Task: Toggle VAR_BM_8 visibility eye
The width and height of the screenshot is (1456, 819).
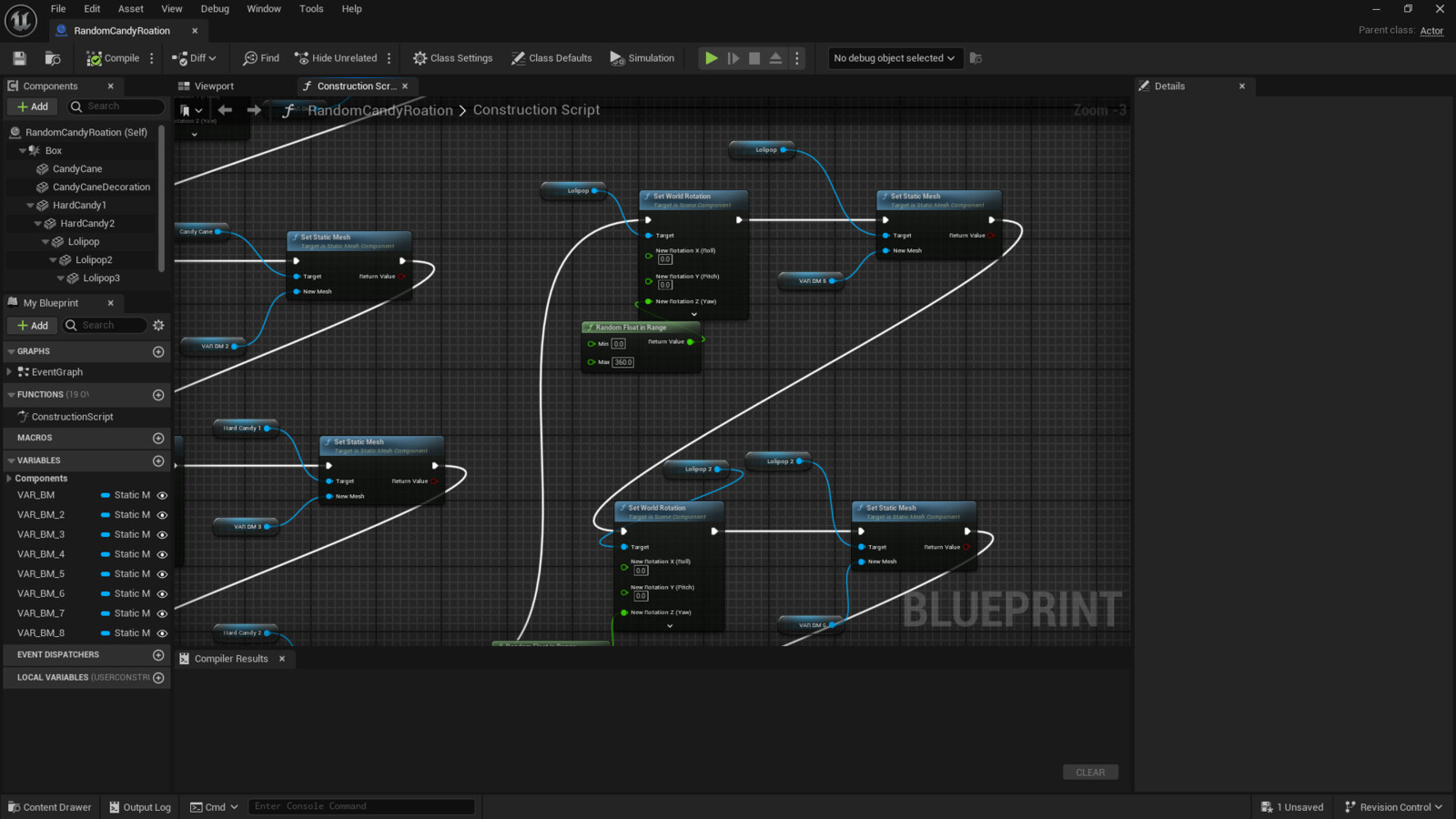Action: pyautogui.click(x=162, y=633)
